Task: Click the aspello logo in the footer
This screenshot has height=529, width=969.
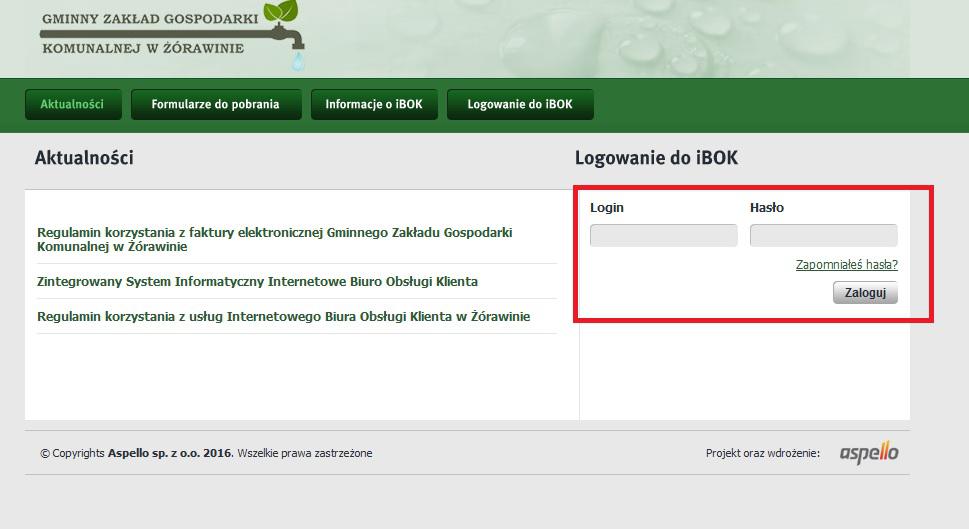Action: [869, 453]
